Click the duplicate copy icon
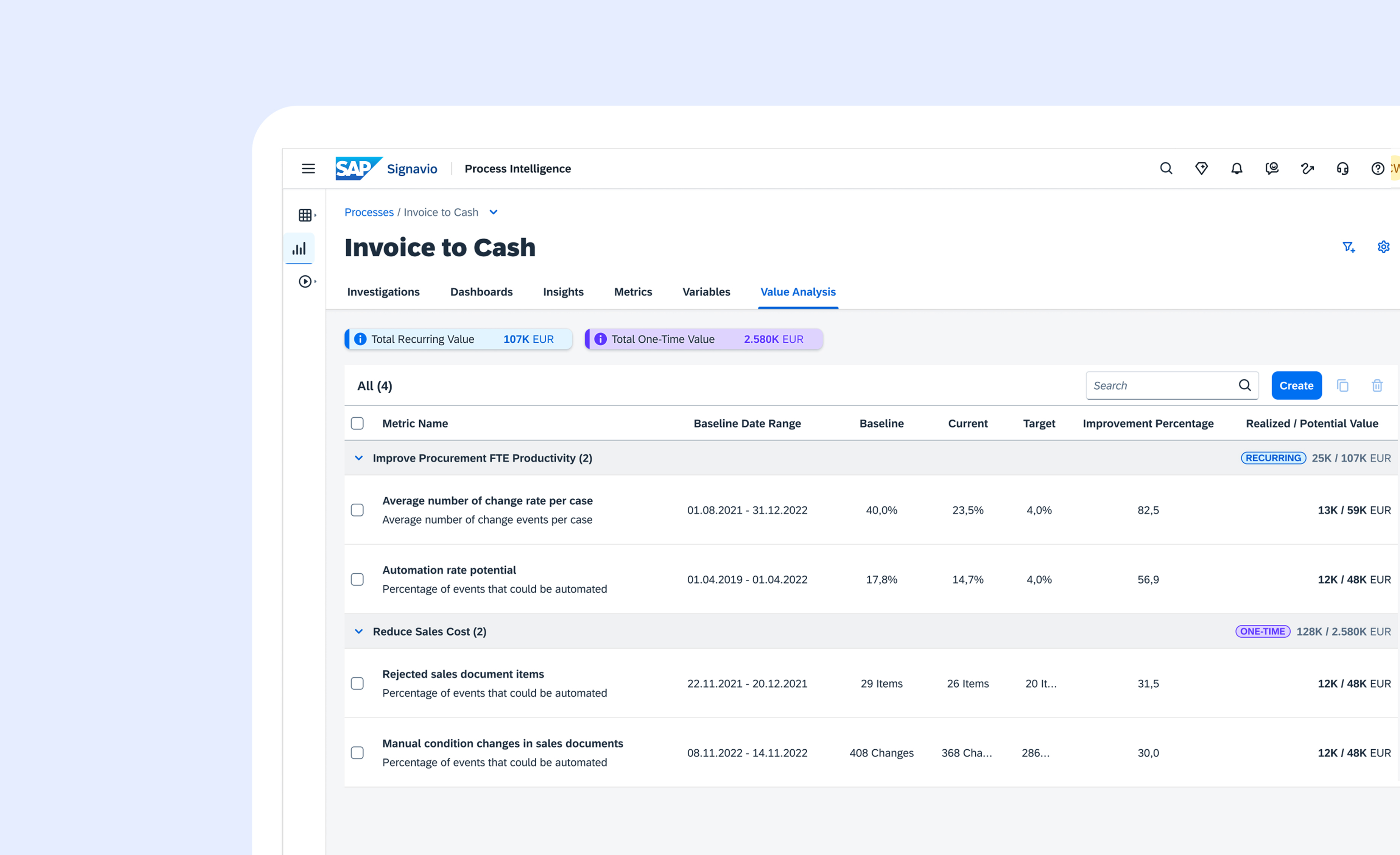The image size is (1400, 855). pos(1342,385)
